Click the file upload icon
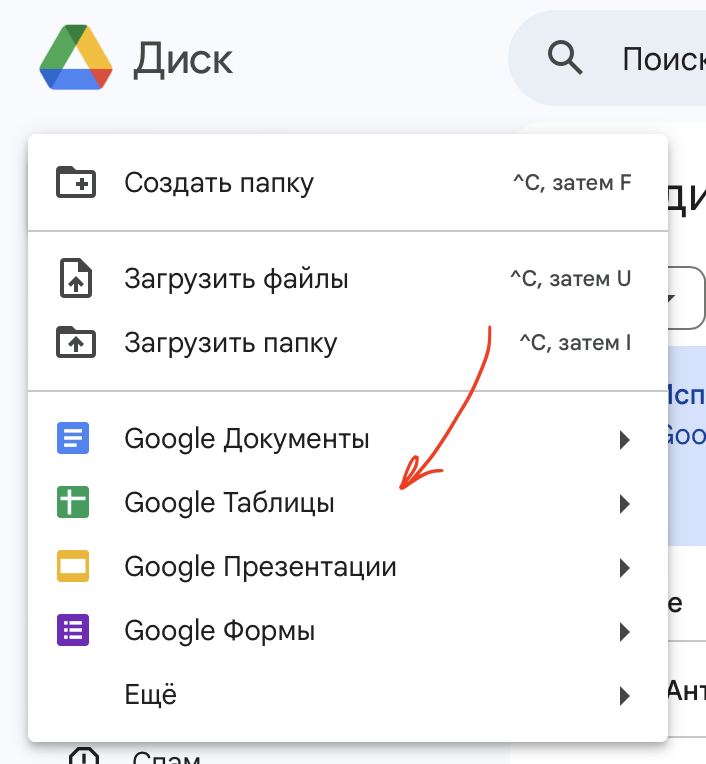Viewport: 706px width, 764px height. 75,279
